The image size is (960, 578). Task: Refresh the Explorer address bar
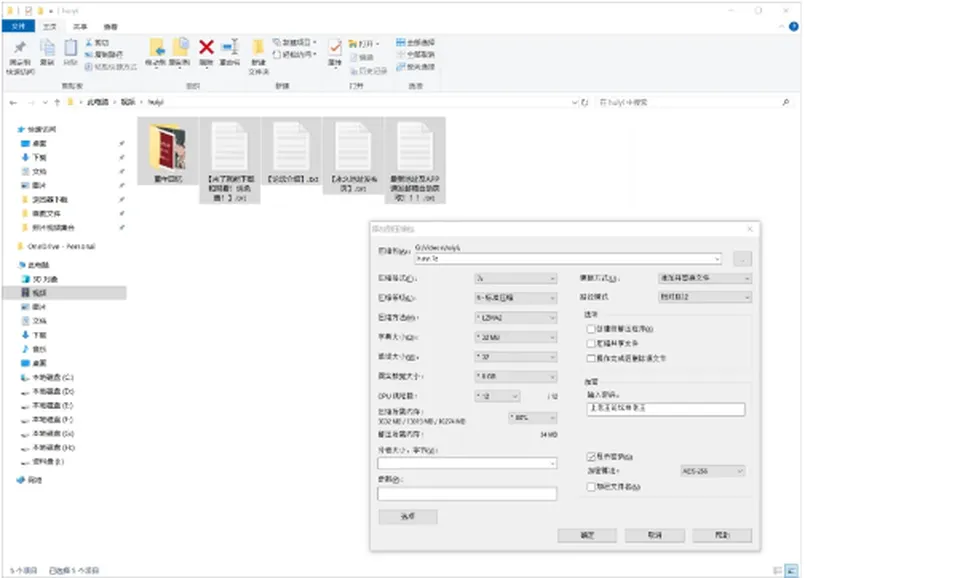(585, 102)
